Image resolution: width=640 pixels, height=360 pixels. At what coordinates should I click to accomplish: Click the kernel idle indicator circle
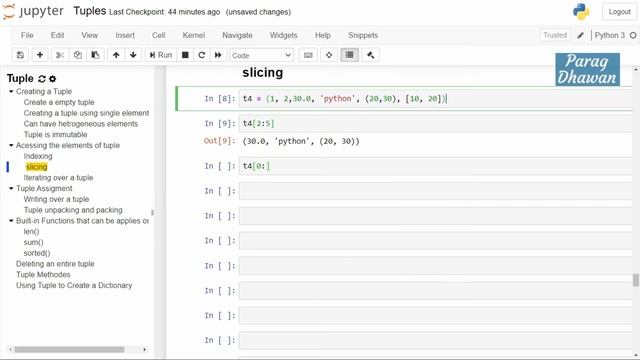pos(633,36)
